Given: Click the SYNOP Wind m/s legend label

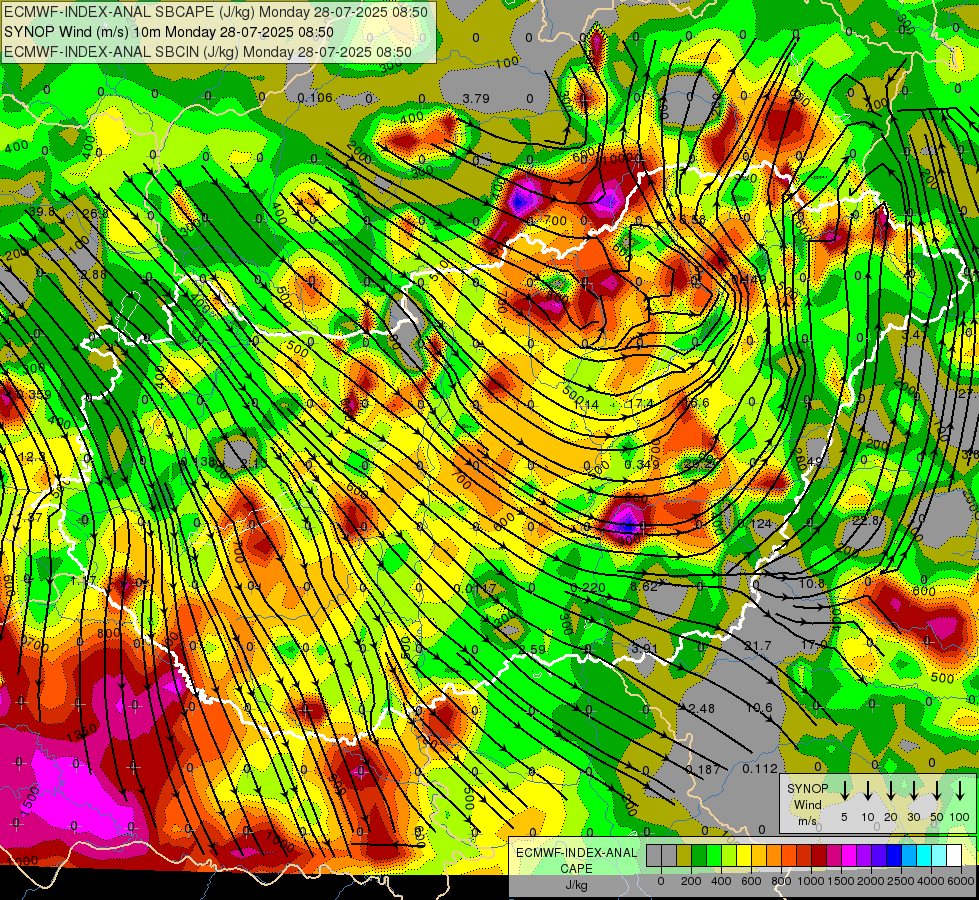Looking at the screenshot, I should point(807,804).
